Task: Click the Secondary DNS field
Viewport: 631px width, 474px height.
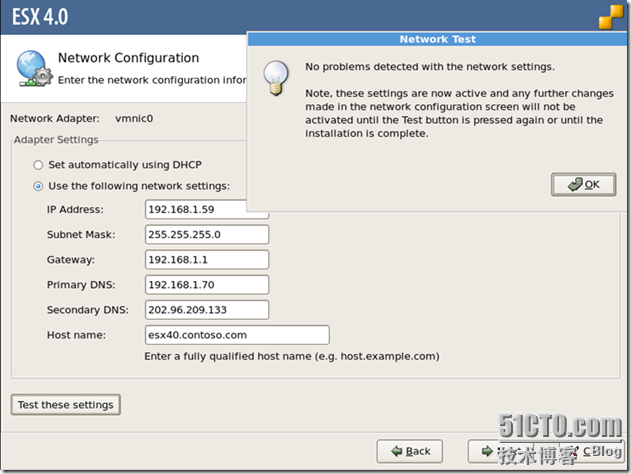Action: pos(207,310)
